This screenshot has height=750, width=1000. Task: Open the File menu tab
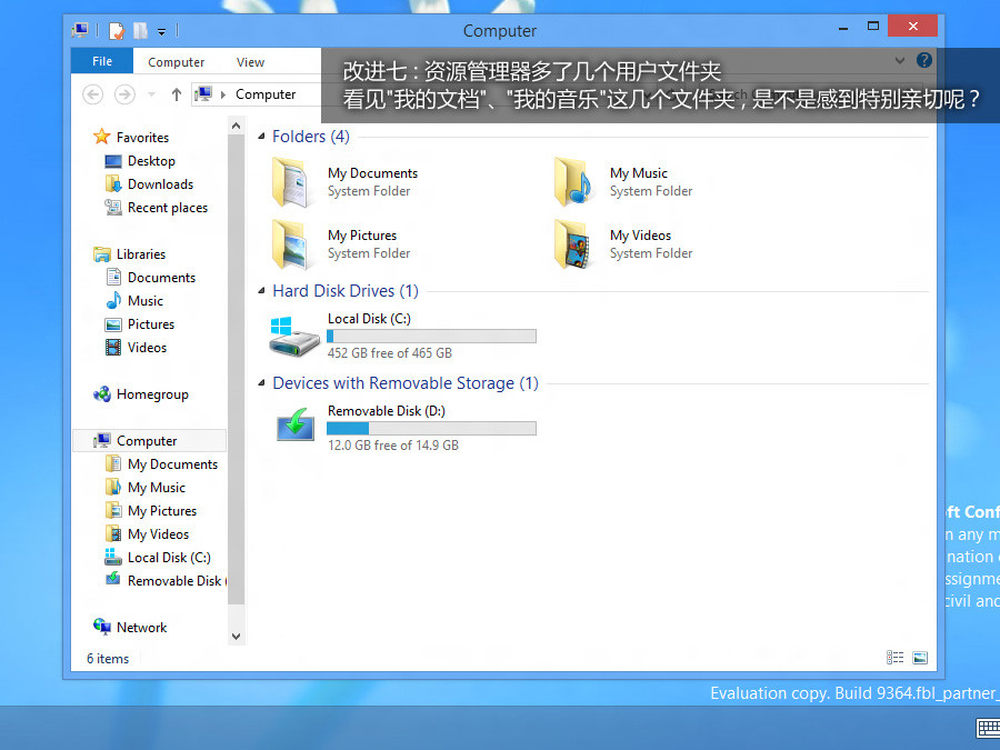coord(102,61)
